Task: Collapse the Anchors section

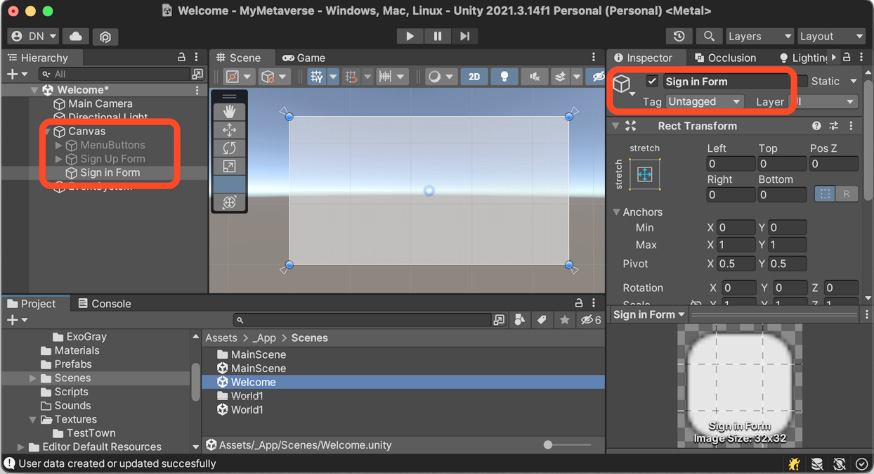Action: (x=616, y=212)
